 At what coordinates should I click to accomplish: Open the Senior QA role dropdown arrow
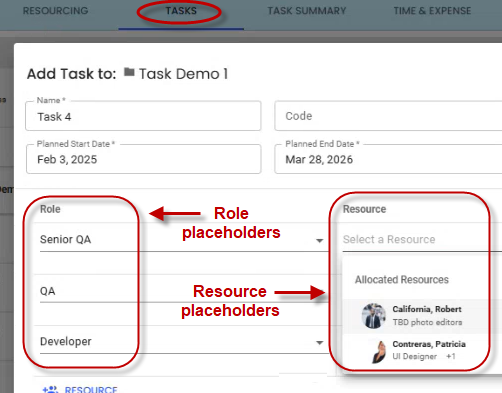[319, 240]
